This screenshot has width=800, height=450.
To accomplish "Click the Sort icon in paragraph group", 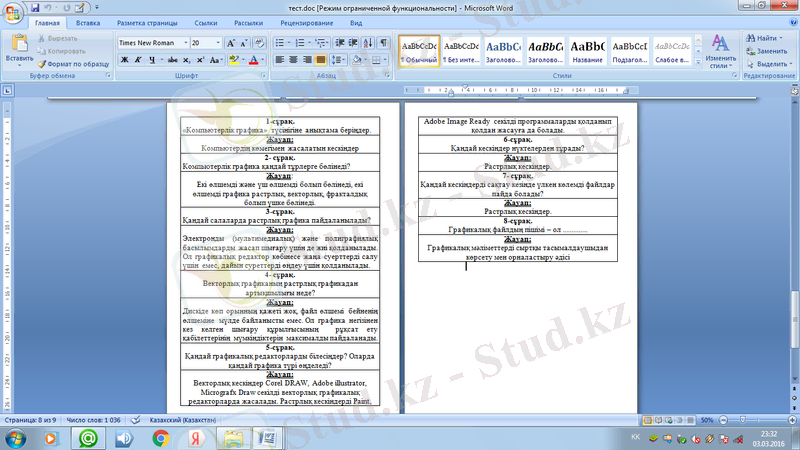I will coord(368,44).
